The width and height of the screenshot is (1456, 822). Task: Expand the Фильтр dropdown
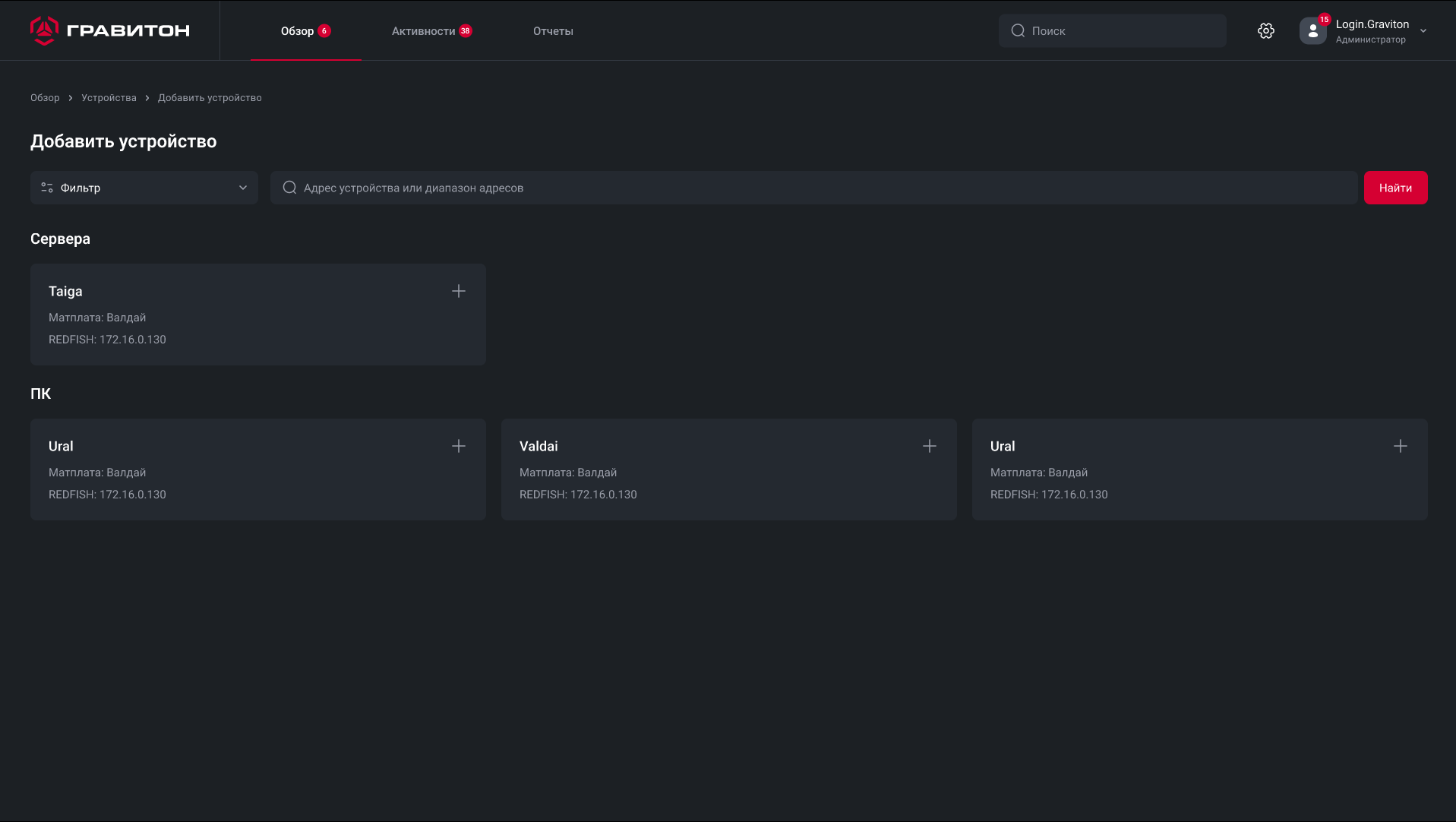242,188
